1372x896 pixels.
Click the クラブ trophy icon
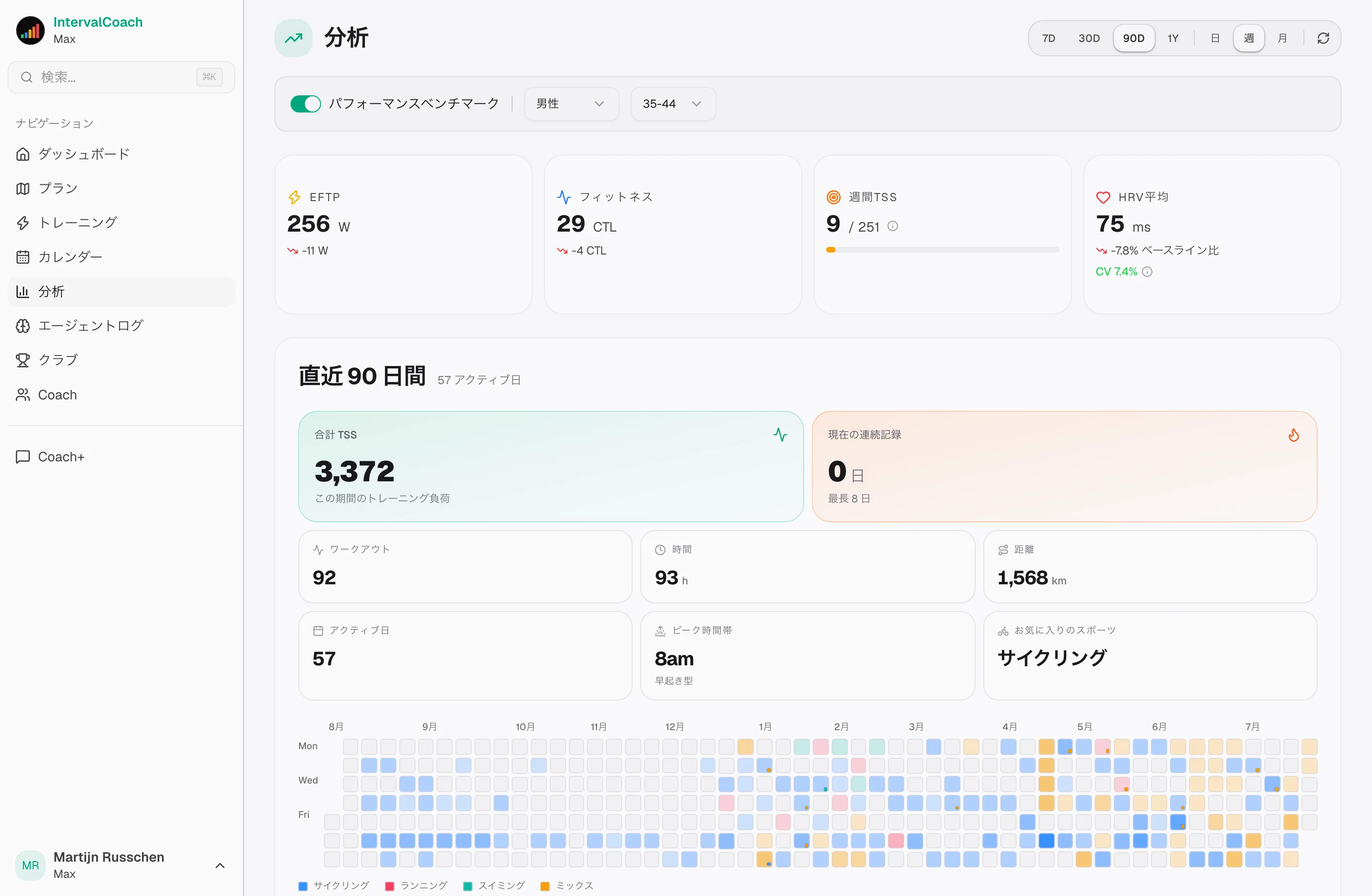point(22,360)
